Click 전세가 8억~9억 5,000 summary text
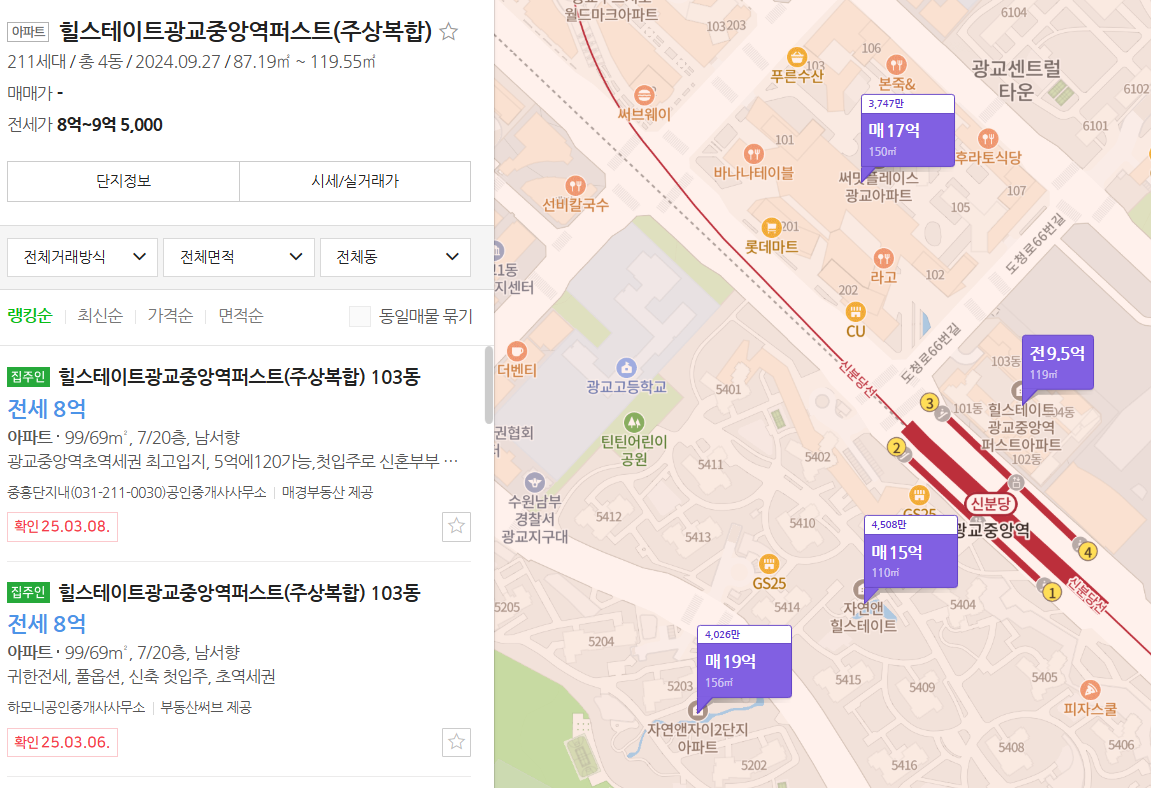1151x788 pixels. click(x=85, y=125)
